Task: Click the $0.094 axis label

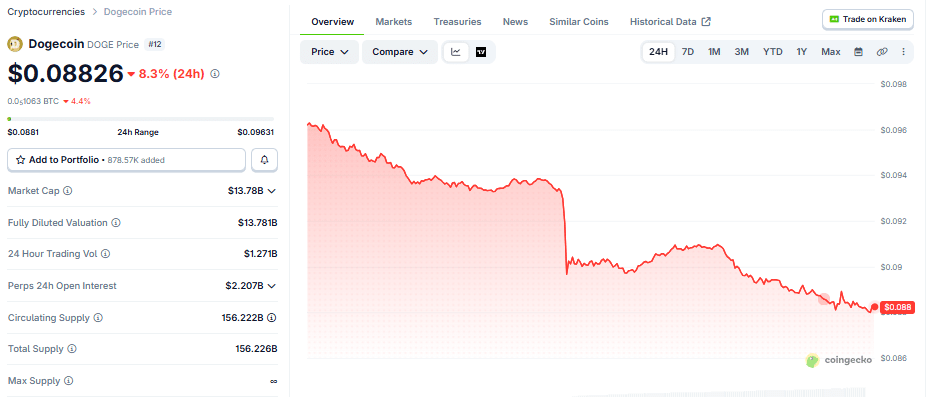Action: [x=894, y=175]
